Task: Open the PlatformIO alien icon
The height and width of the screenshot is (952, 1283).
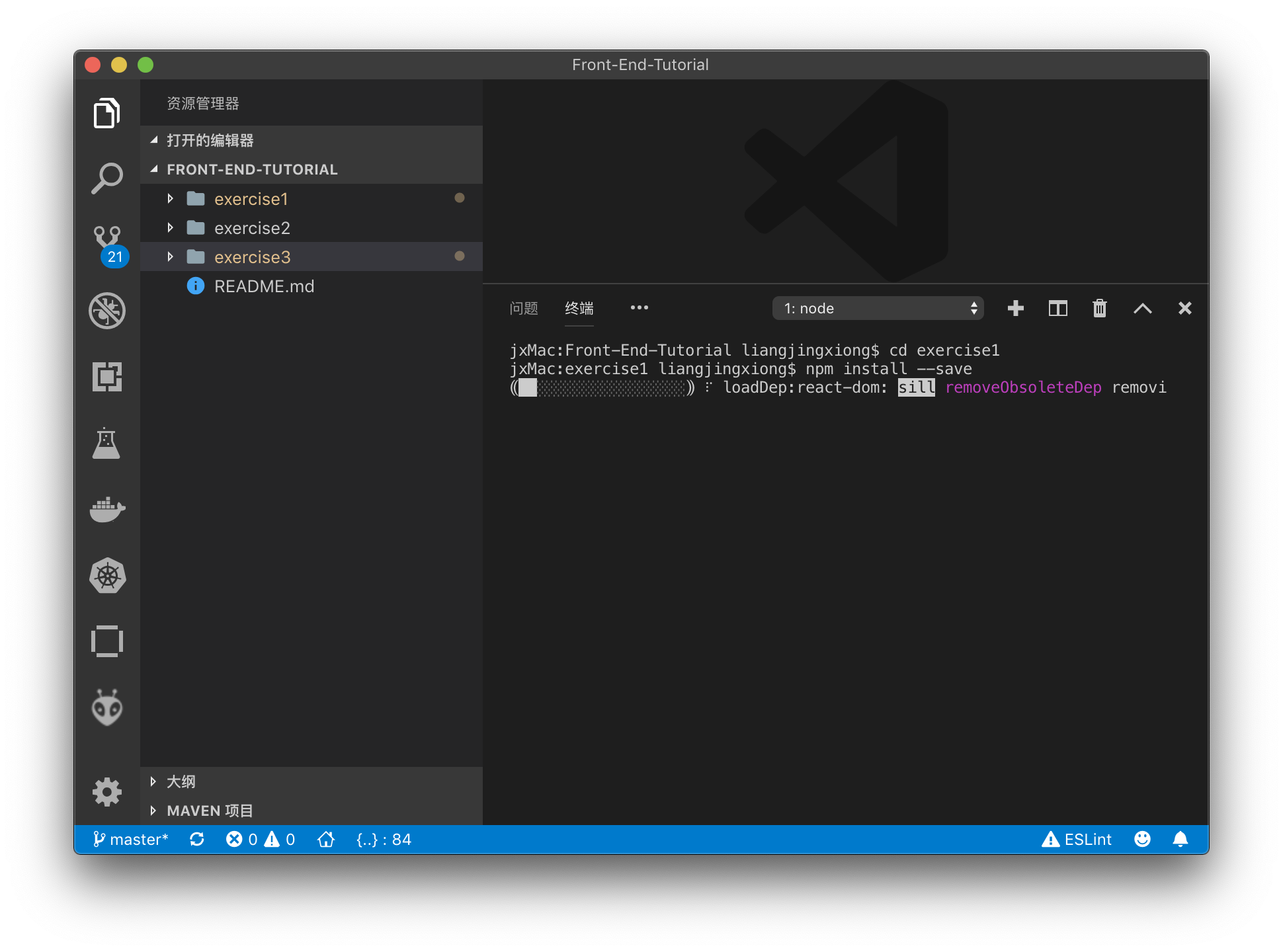Action: (x=107, y=707)
